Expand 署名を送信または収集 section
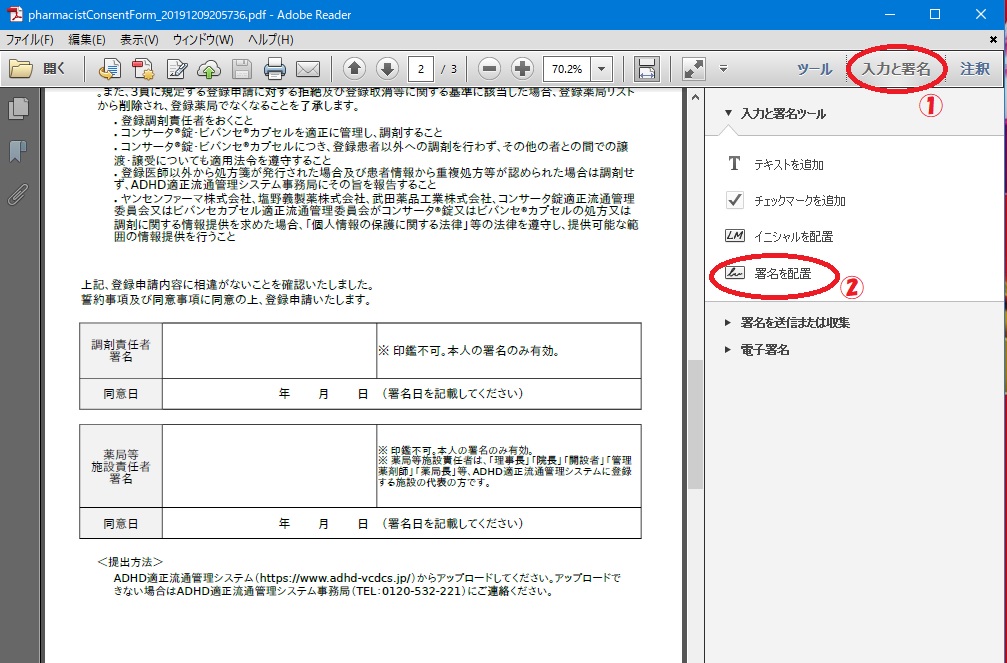The width and height of the screenshot is (1007, 663). 795,323
